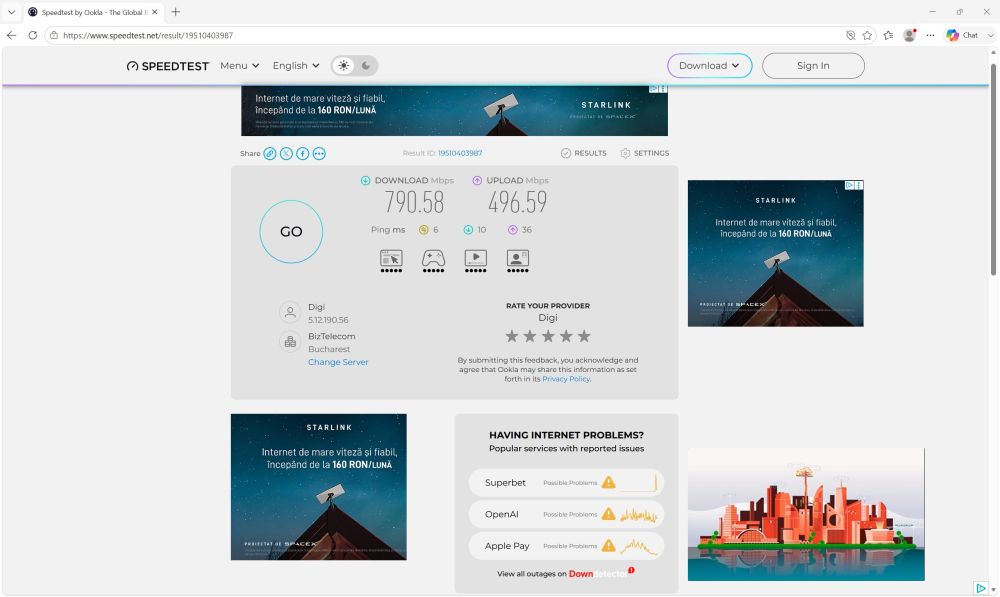Open result ID 19510403987 link
1000x597 pixels.
pos(460,153)
